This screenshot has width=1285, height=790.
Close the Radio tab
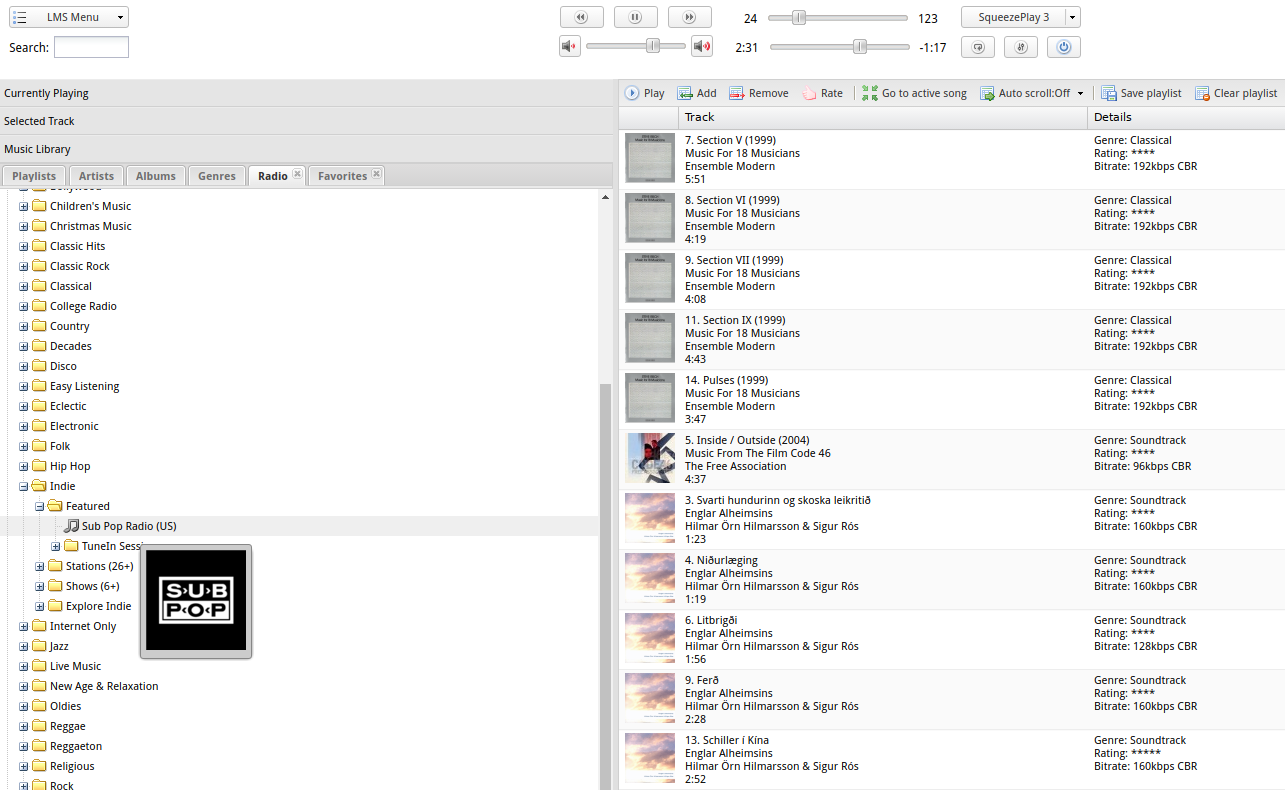(x=297, y=174)
